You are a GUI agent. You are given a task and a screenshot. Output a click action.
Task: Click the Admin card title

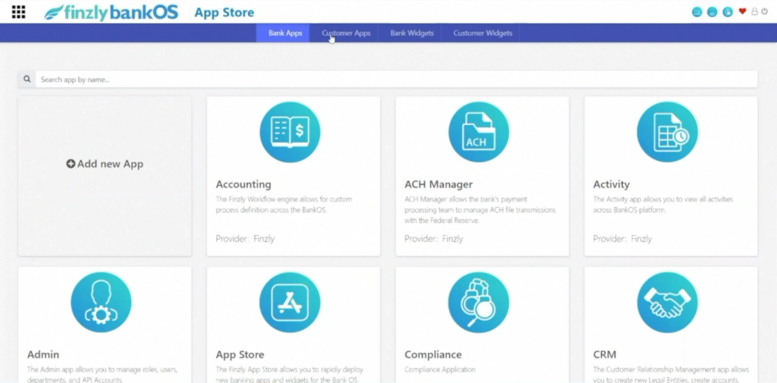tap(43, 355)
